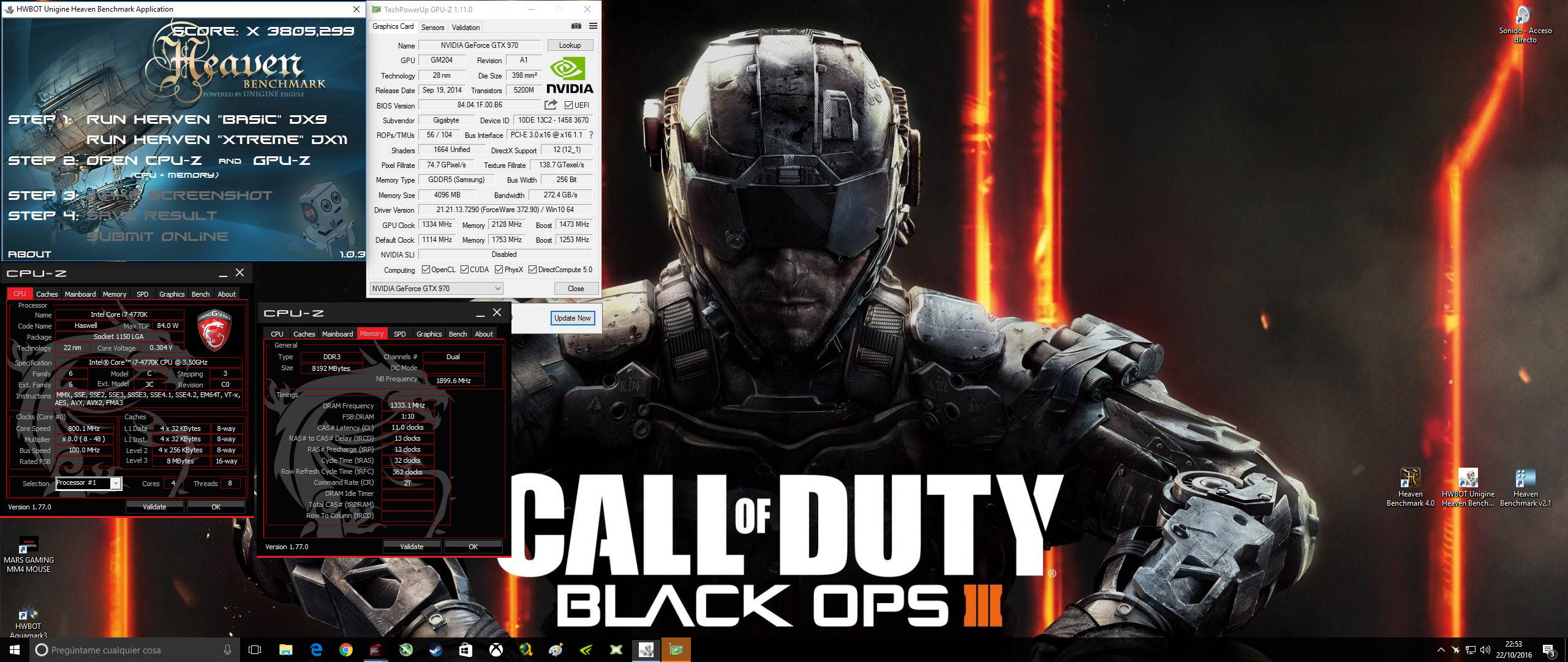Screen dimensions: 1568x662
Task: Open File Explorer from the taskbar
Action: (285, 650)
